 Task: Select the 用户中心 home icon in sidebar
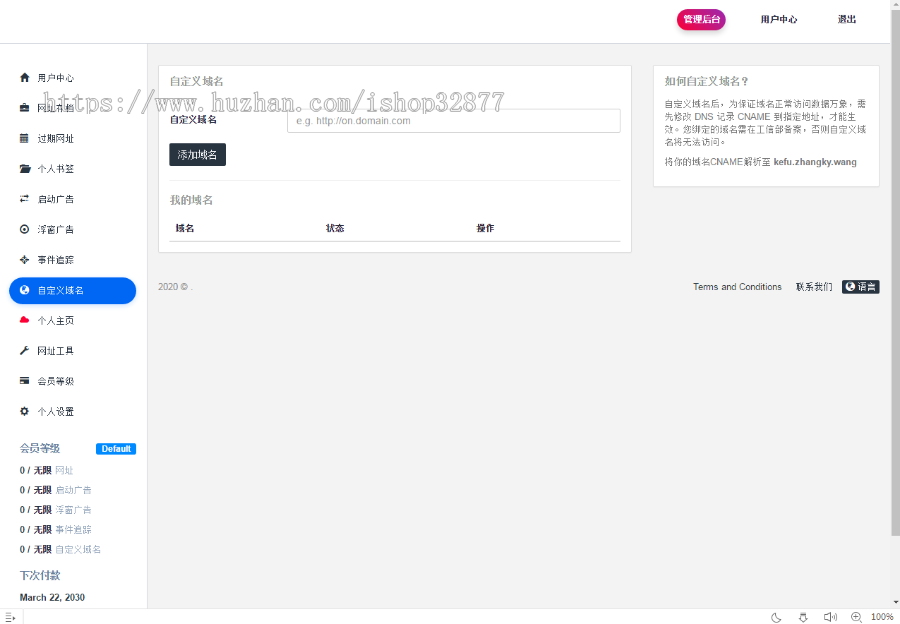pyautogui.click(x=23, y=78)
